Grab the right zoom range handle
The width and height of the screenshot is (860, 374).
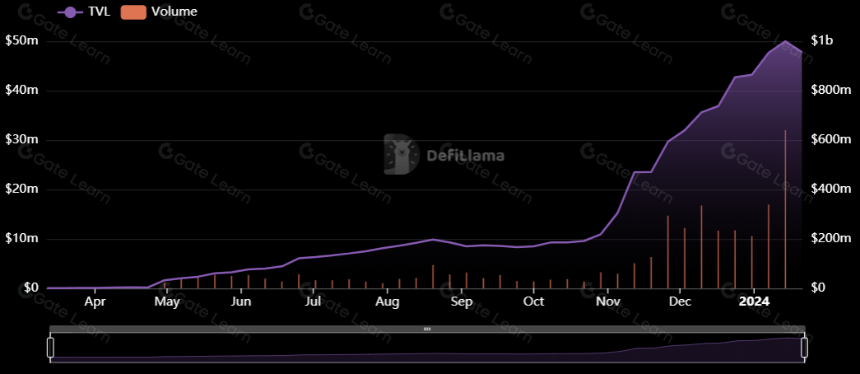[x=805, y=348]
